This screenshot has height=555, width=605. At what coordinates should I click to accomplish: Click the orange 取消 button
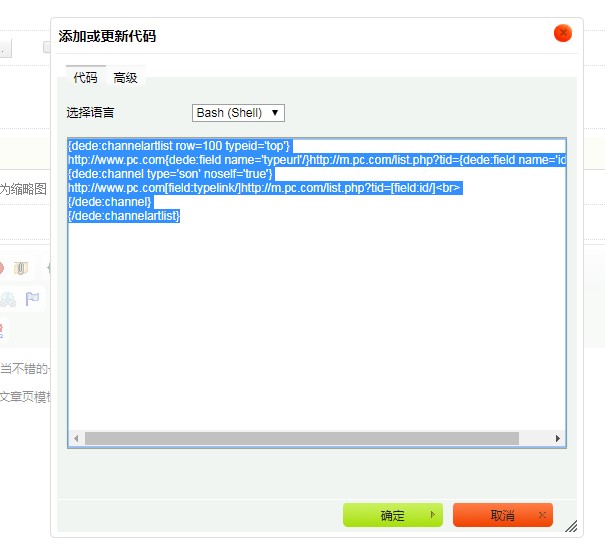tap(502, 515)
